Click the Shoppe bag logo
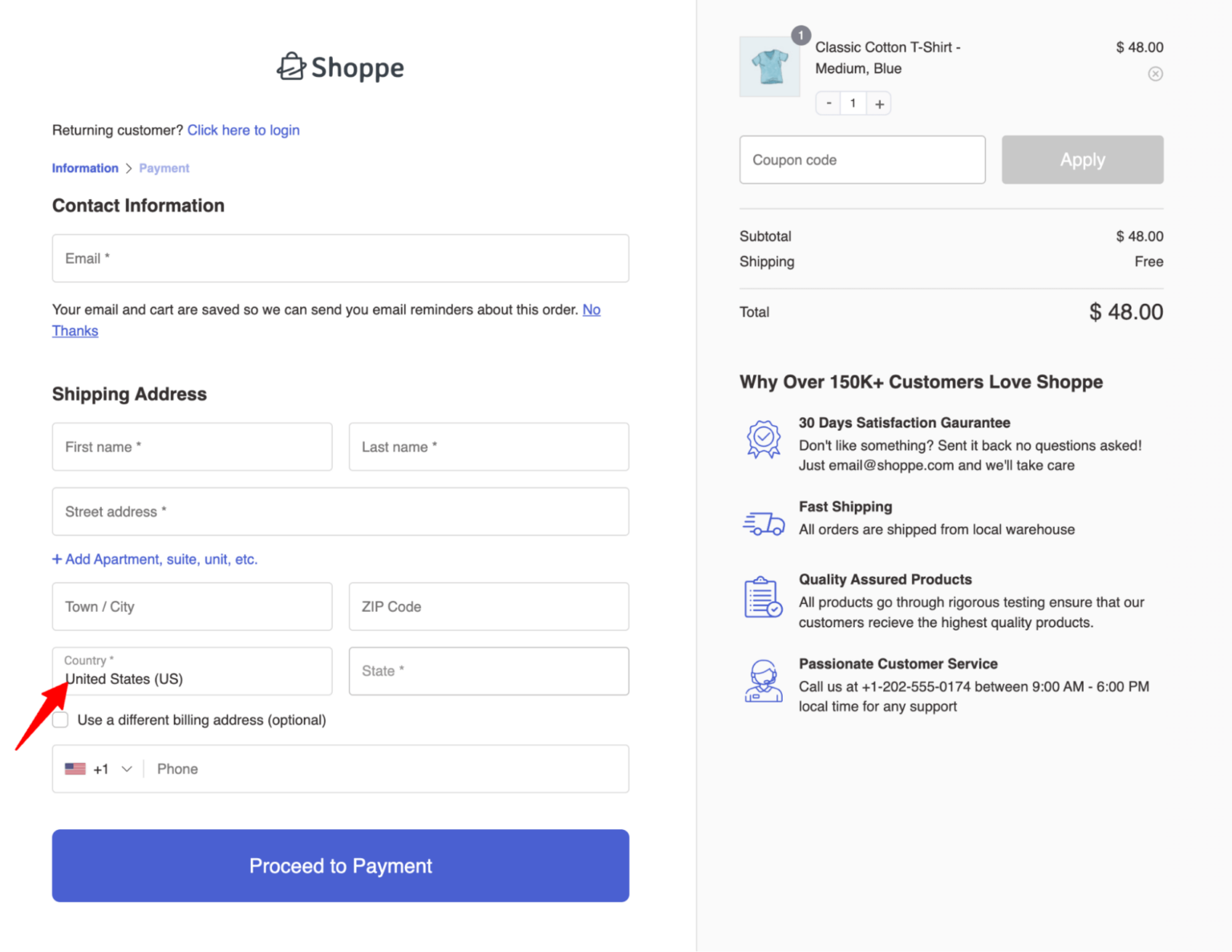The width and height of the screenshot is (1232, 952). click(292, 67)
